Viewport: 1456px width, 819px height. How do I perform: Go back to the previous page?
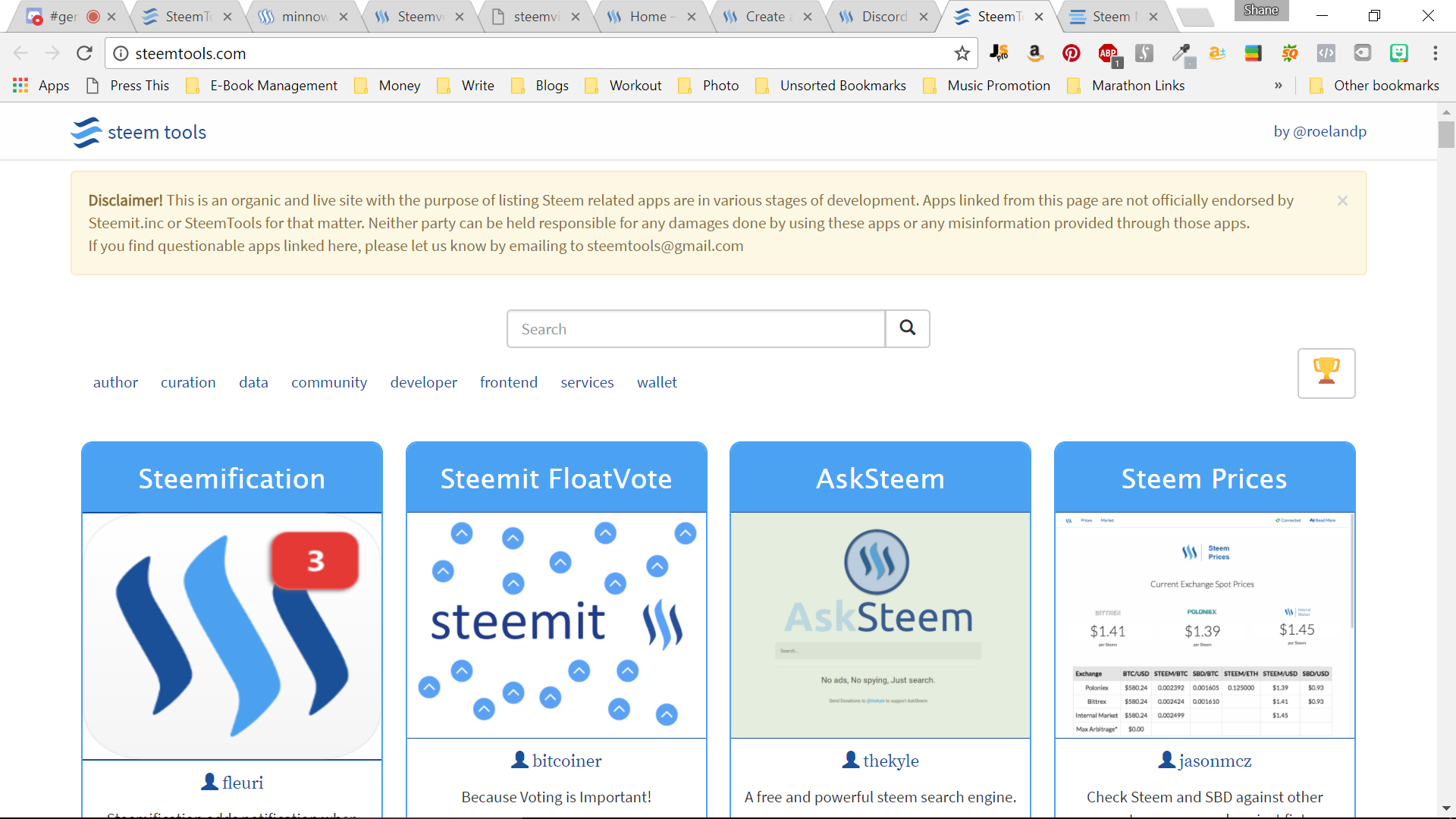click(x=20, y=53)
